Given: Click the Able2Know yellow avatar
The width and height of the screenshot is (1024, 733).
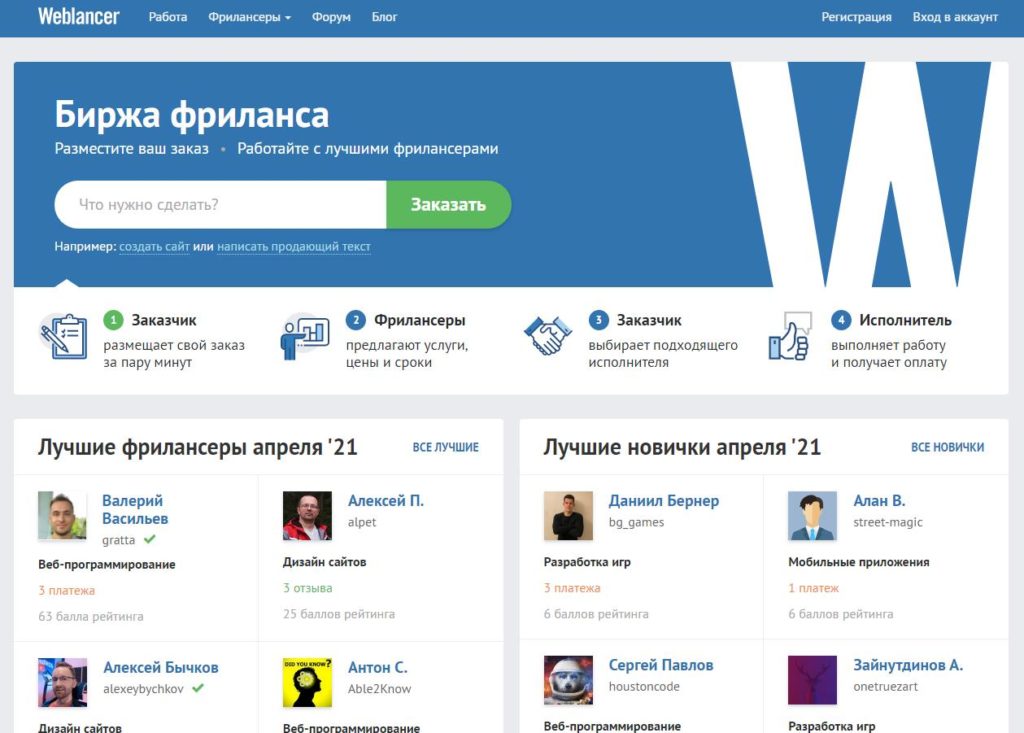Looking at the screenshot, I should click(x=307, y=682).
